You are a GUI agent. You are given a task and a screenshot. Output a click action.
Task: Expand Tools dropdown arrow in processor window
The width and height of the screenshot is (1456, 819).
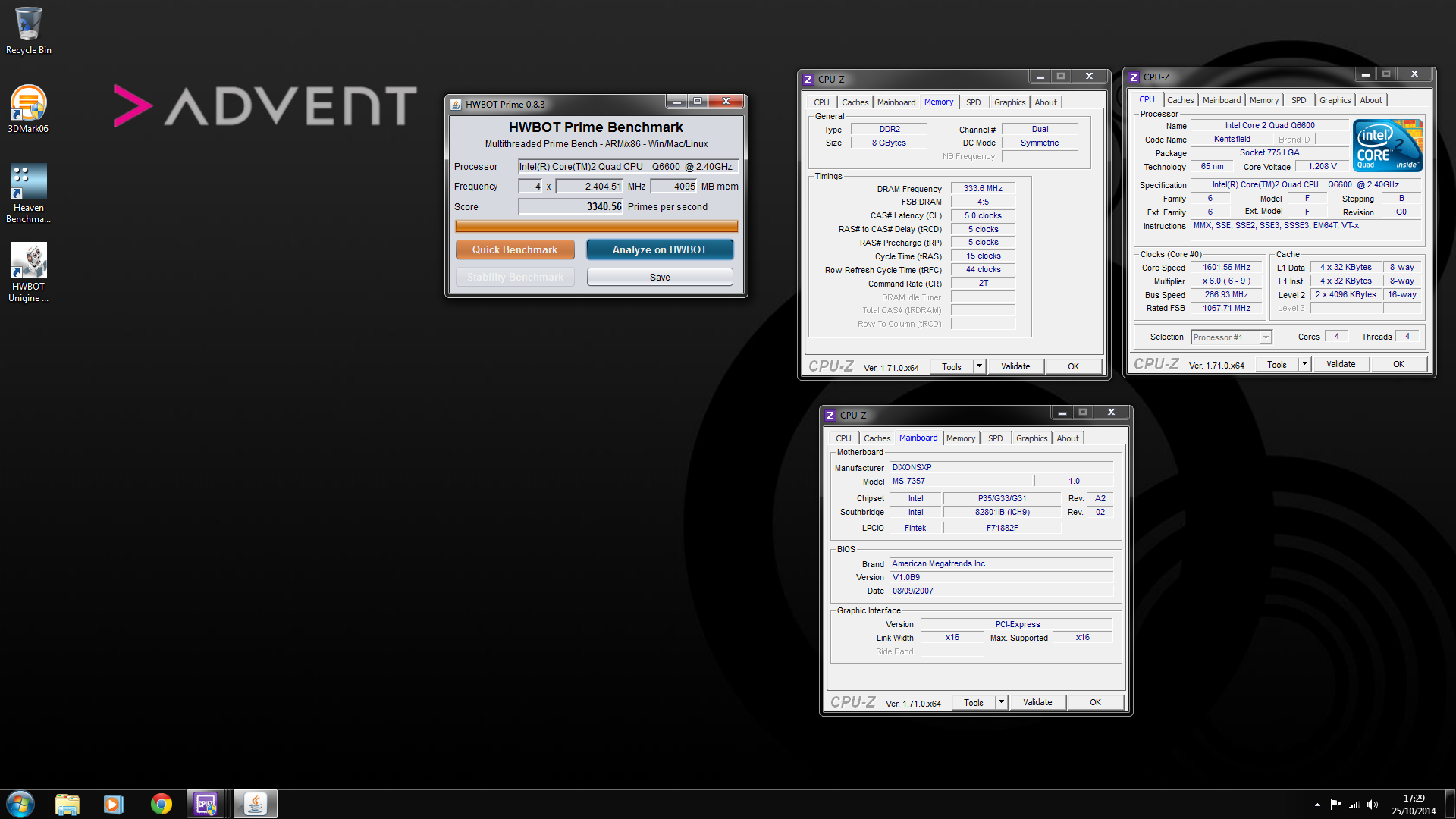coord(1304,364)
